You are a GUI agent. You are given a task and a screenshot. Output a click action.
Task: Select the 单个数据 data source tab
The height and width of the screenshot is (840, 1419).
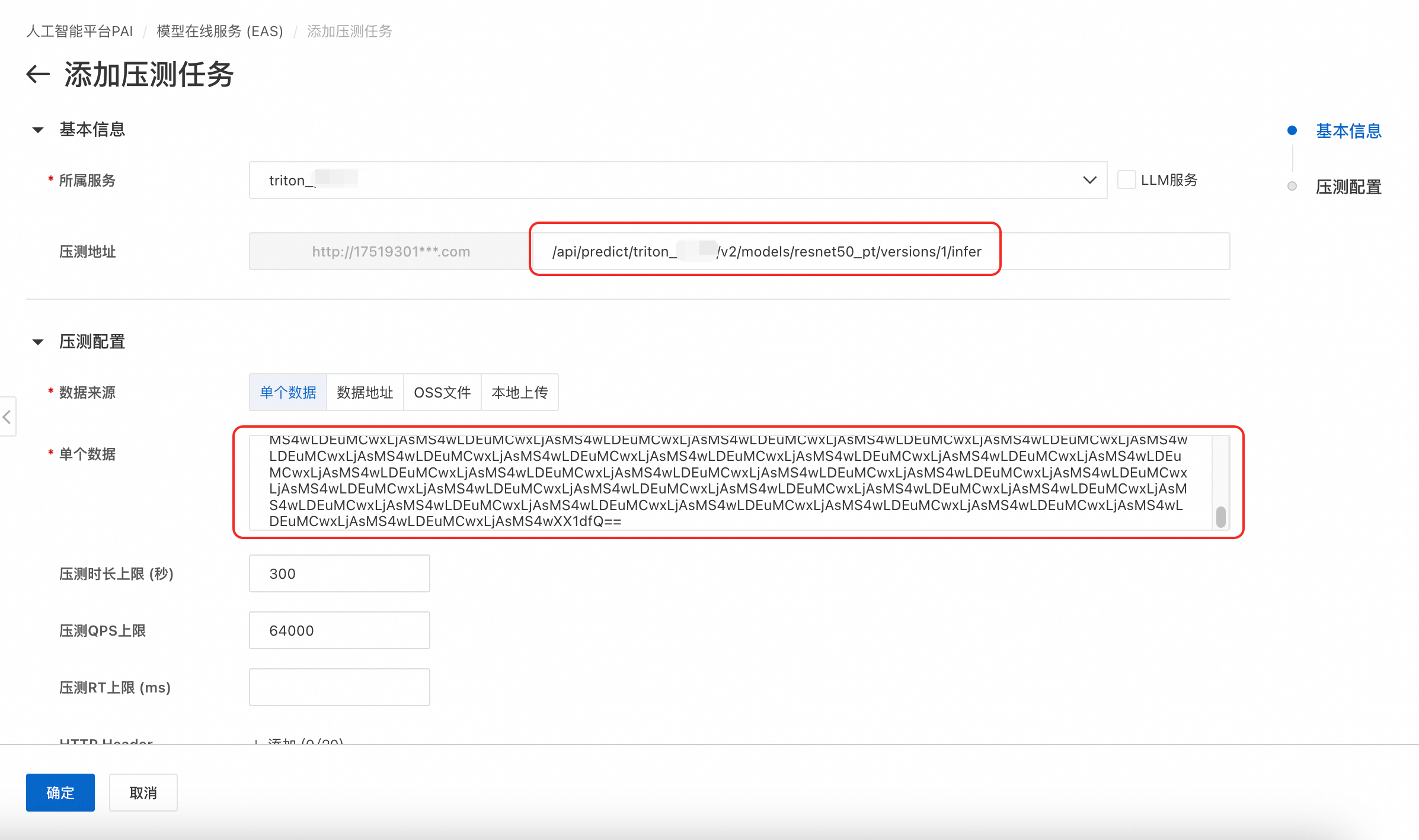click(x=288, y=392)
